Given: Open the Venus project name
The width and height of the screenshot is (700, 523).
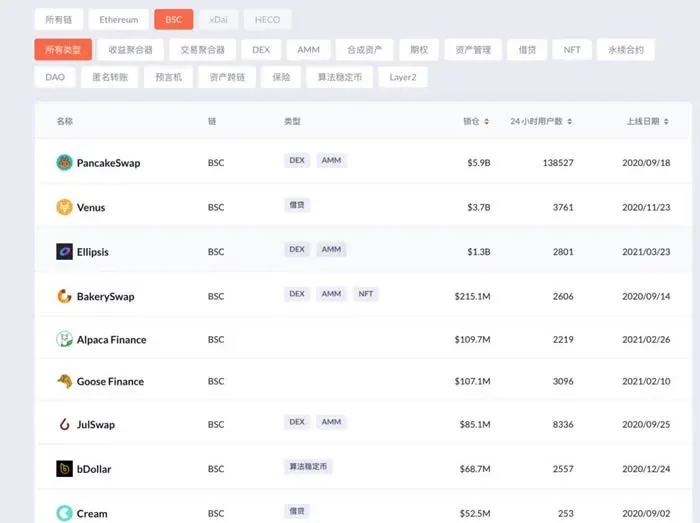Looking at the screenshot, I should 91,208.
